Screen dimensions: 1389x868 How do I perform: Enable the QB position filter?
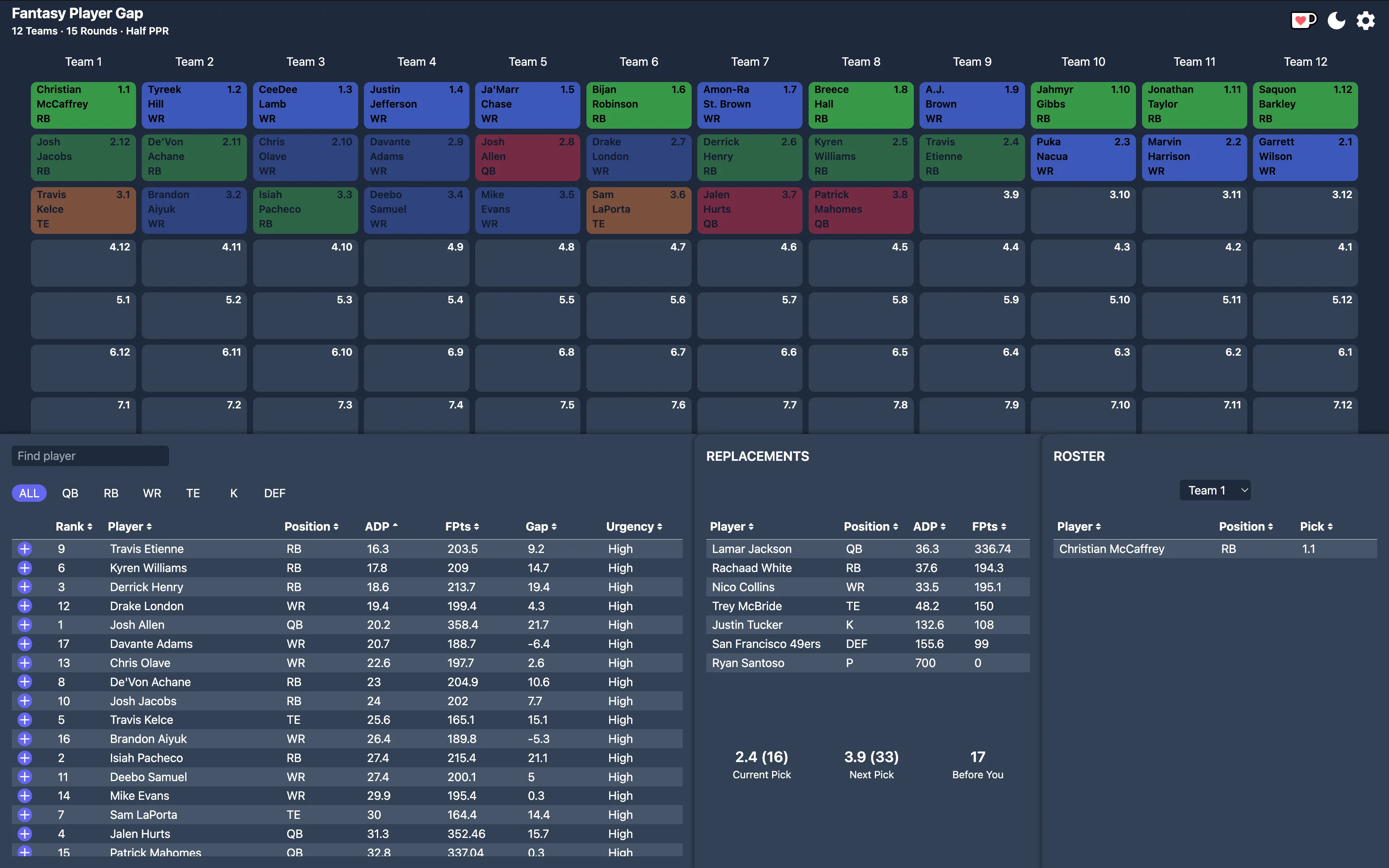pos(70,492)
